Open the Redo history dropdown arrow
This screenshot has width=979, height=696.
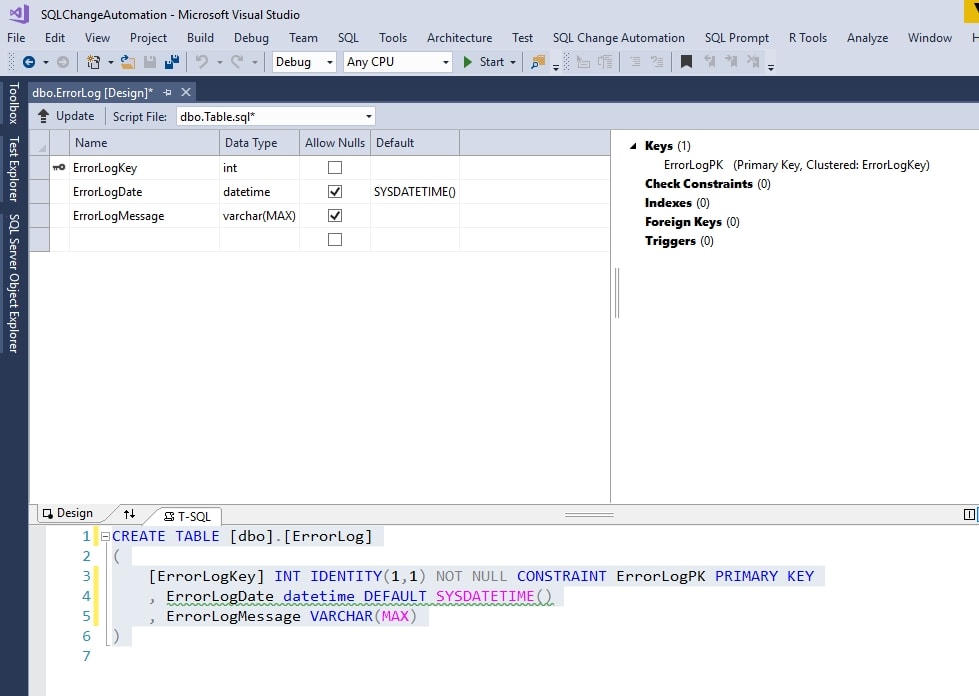255,62
